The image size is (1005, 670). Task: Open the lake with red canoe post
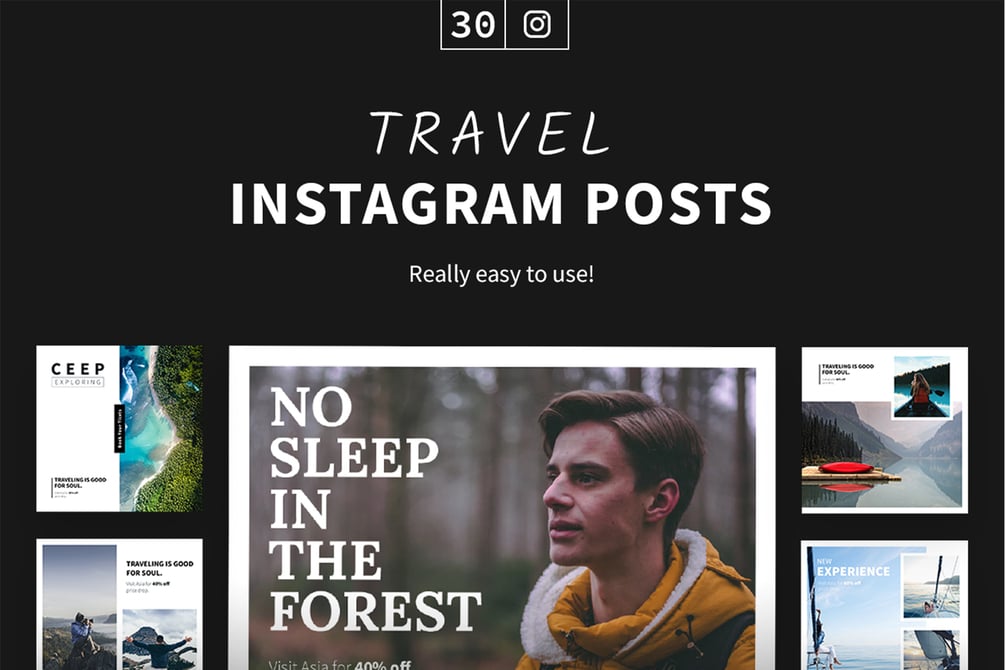885,430
